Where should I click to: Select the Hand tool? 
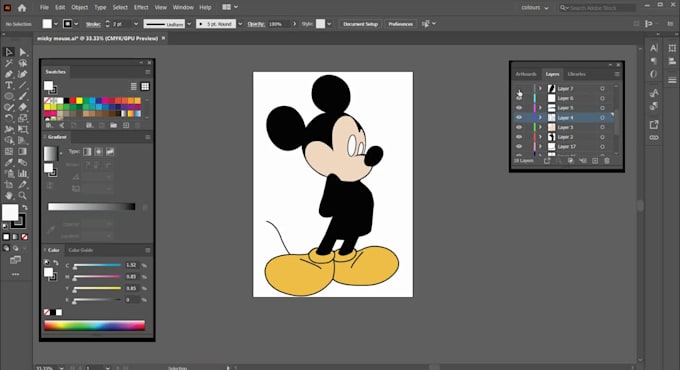coord(9,196)
